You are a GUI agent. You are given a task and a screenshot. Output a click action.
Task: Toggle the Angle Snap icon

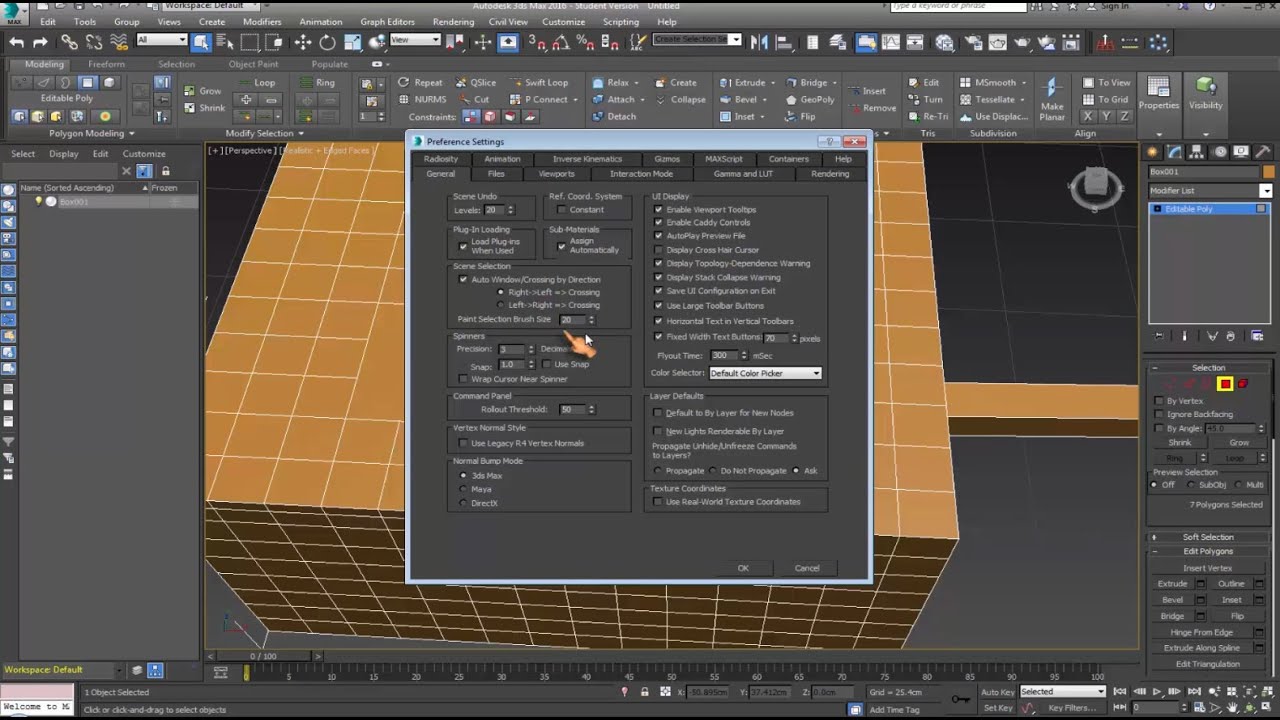[560, 42]
